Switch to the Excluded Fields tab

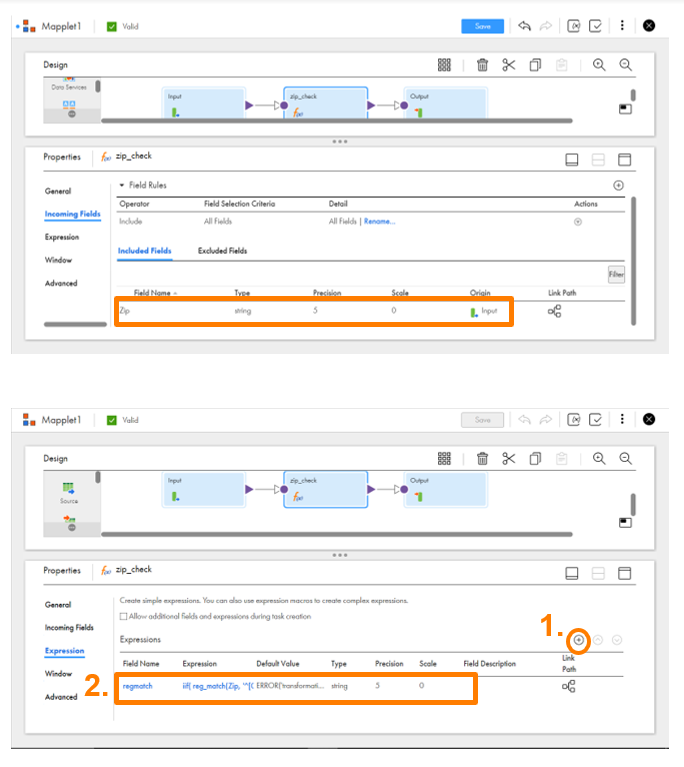click(223, 250)
